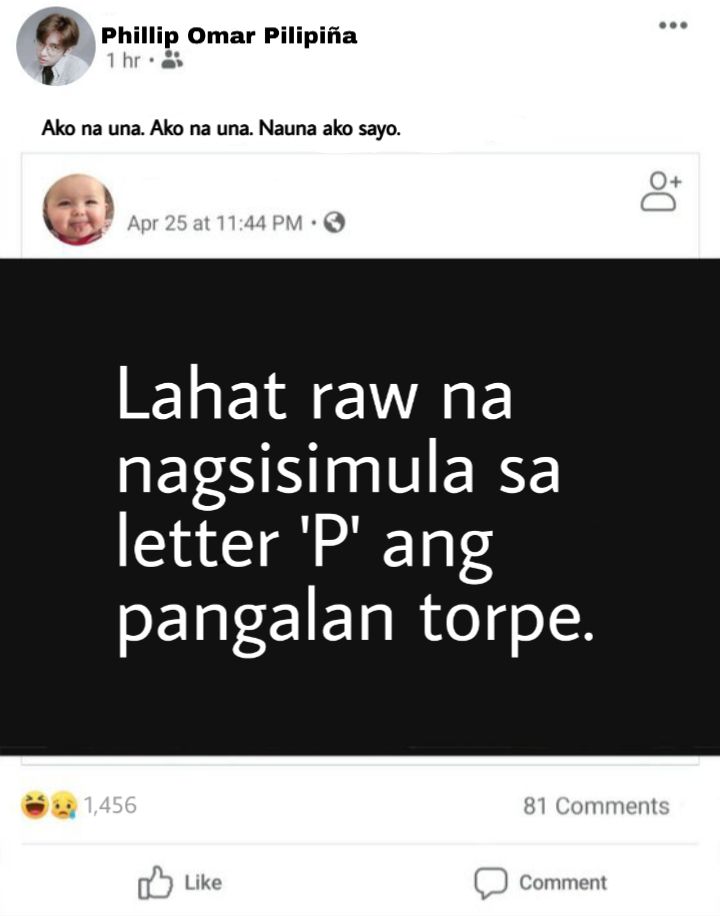Screen dimensions: 720x916
Task: Click the add friend icon on shared post
Action: click(661, 191)
